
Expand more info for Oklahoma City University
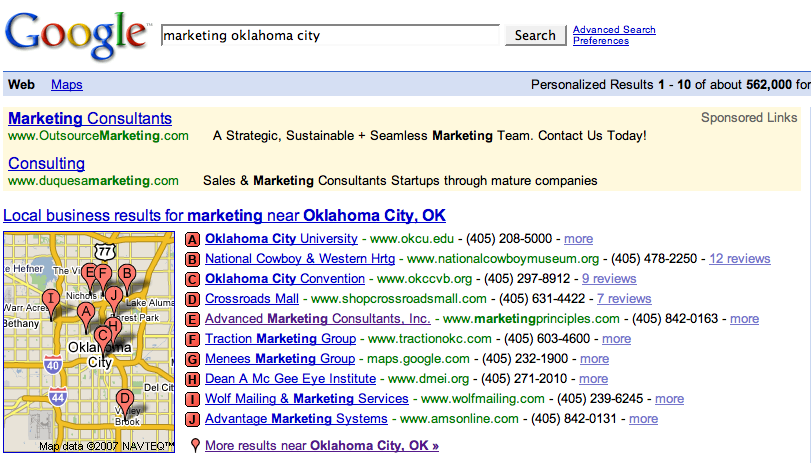(578, 239)
